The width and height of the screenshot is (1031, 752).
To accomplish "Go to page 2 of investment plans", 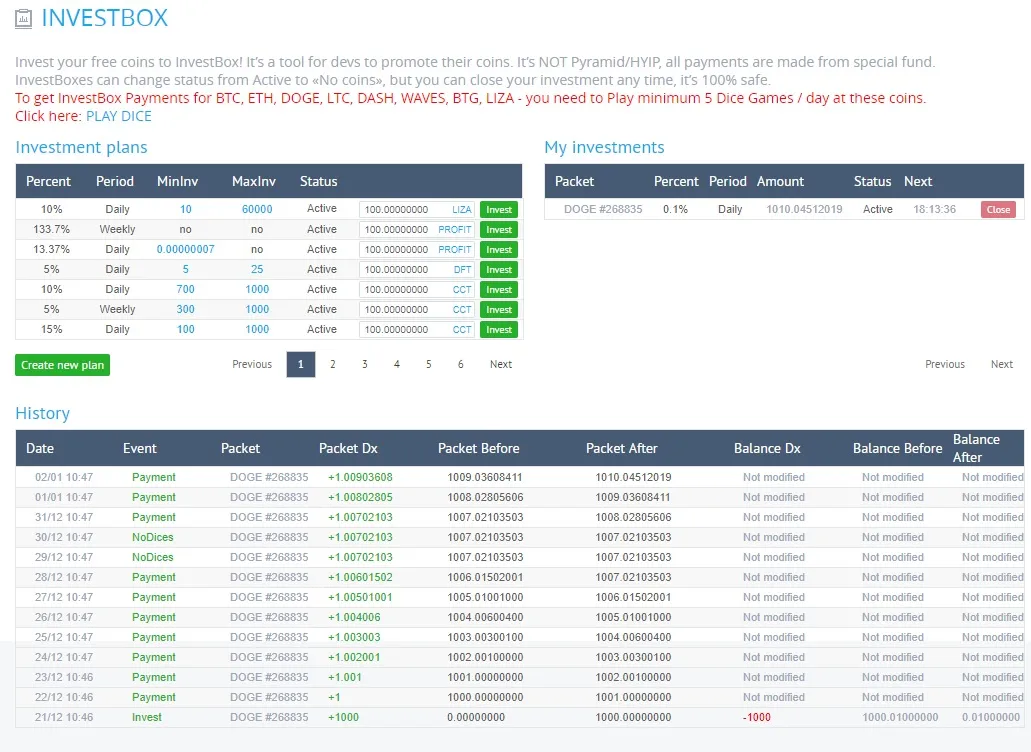I will [x=333, y=364].
